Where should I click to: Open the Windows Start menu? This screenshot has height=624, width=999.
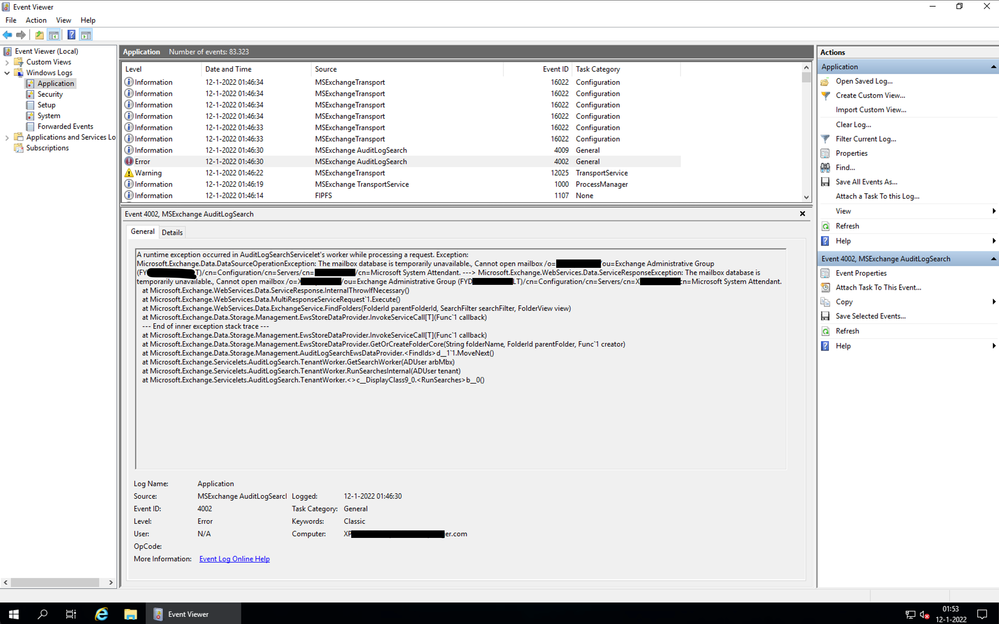(x=13, y=614)
